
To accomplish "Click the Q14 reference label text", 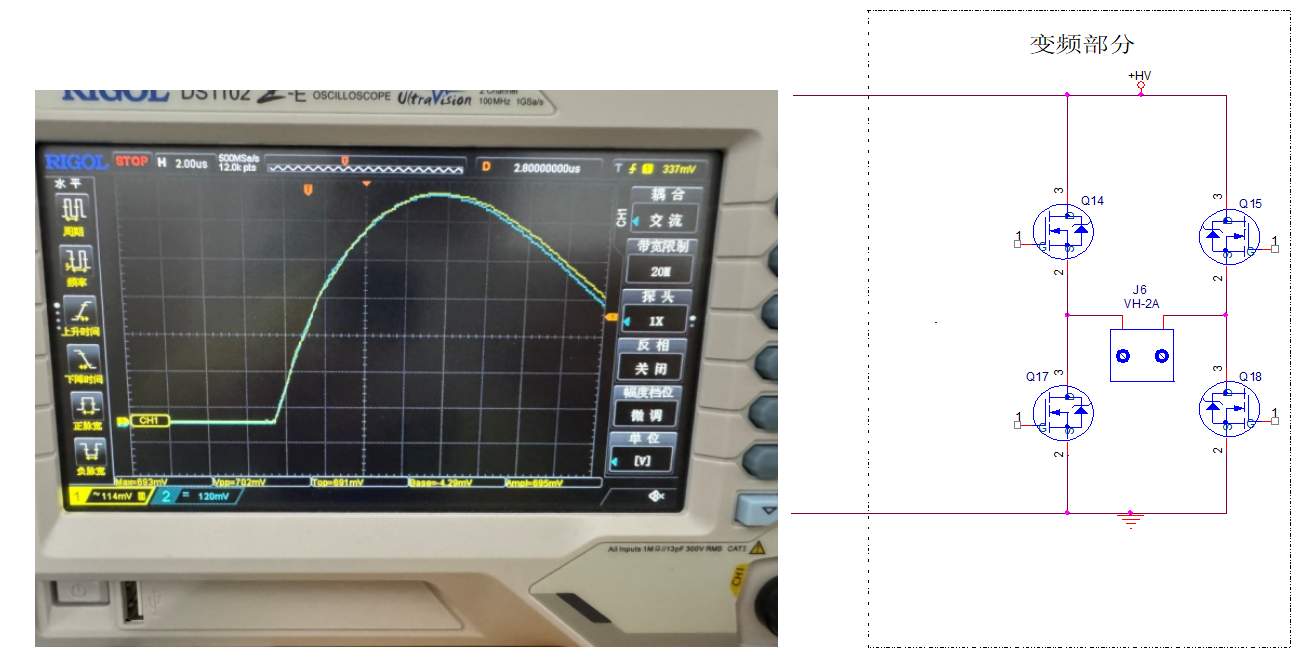I will click(x=1092, y=200).
